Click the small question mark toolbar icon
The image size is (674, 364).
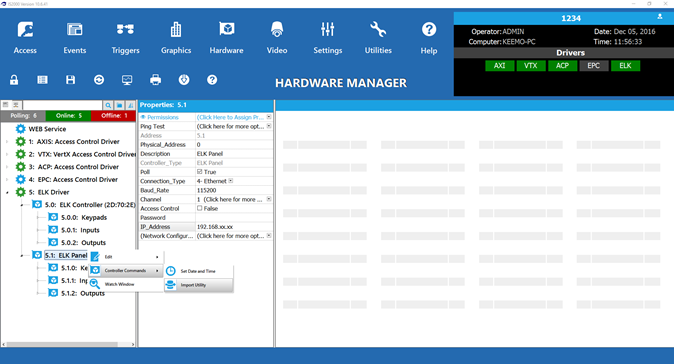pos(212,80)
